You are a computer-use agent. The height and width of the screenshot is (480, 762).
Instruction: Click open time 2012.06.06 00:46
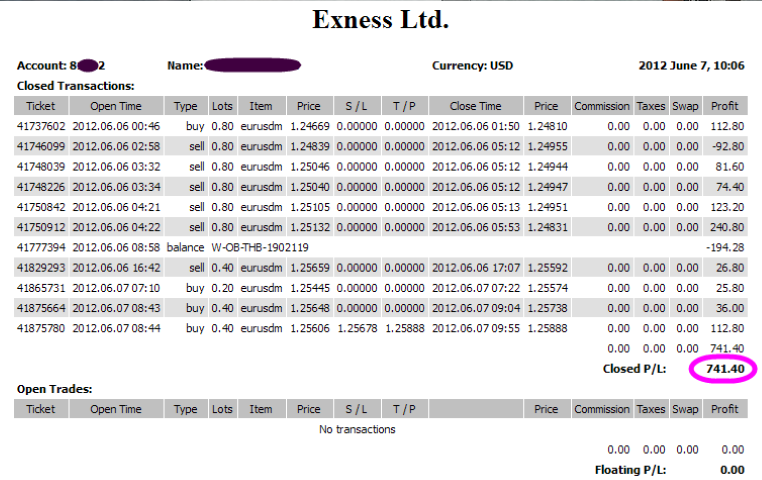(116, 126)
